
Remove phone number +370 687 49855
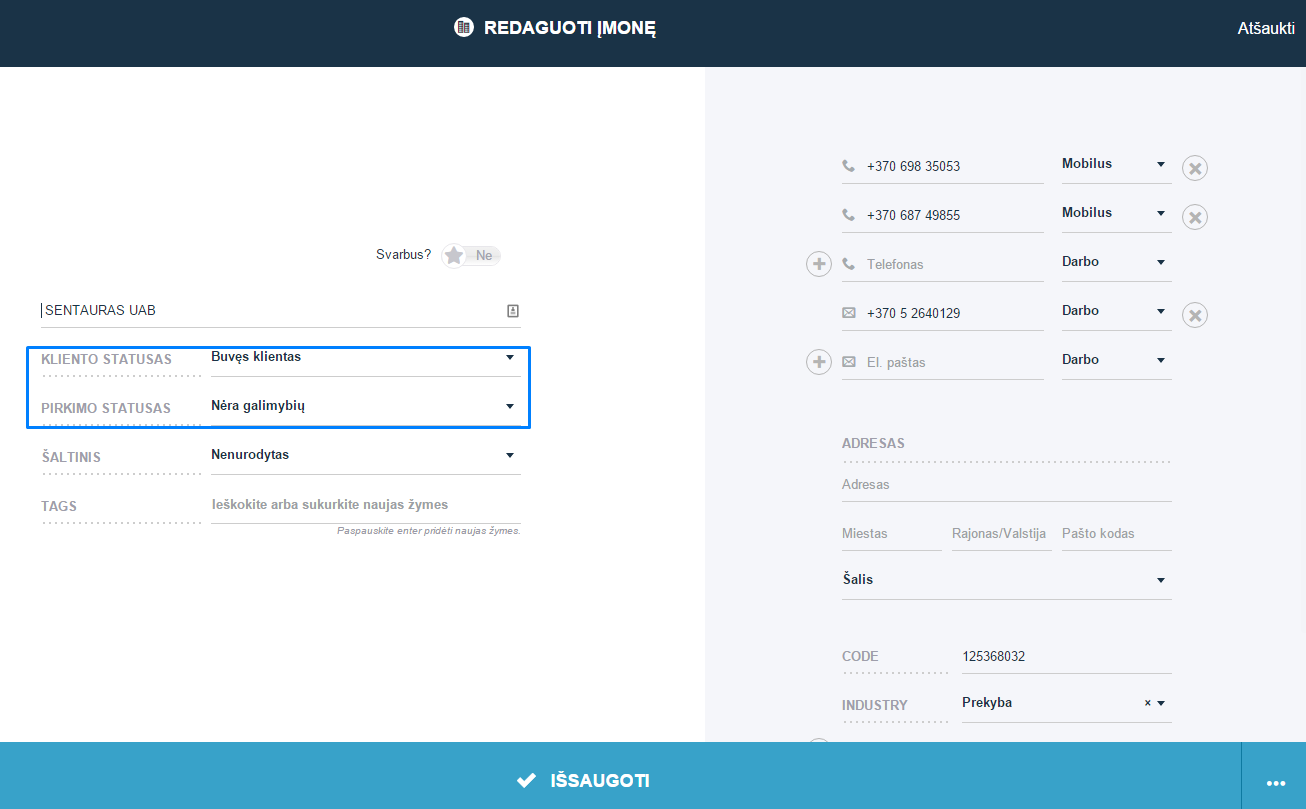[1194, 217]
